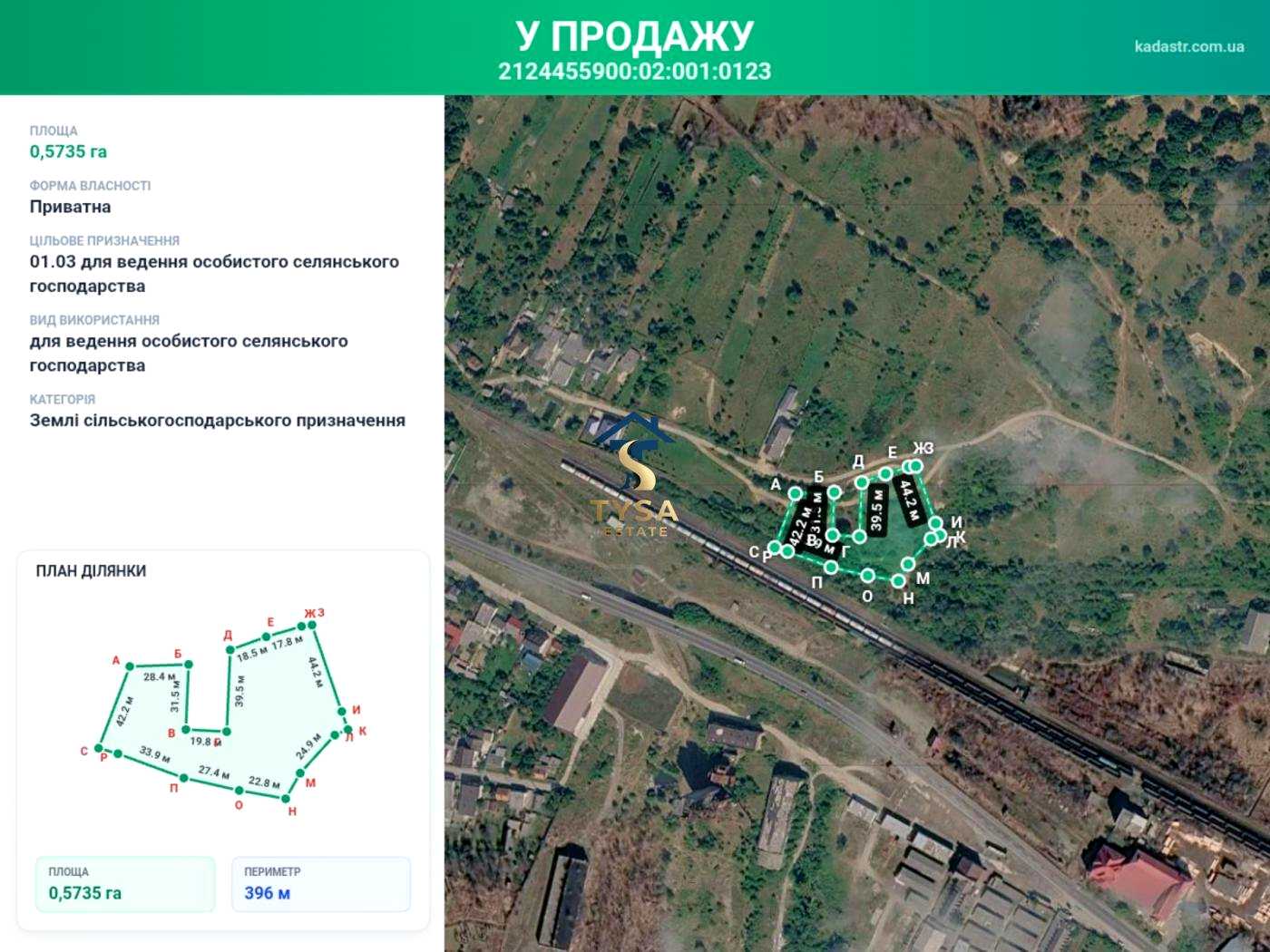Click the 'У ПРОДАЖУ' header title
Screen dimensions: 1270x952
[x=635, y=36]
